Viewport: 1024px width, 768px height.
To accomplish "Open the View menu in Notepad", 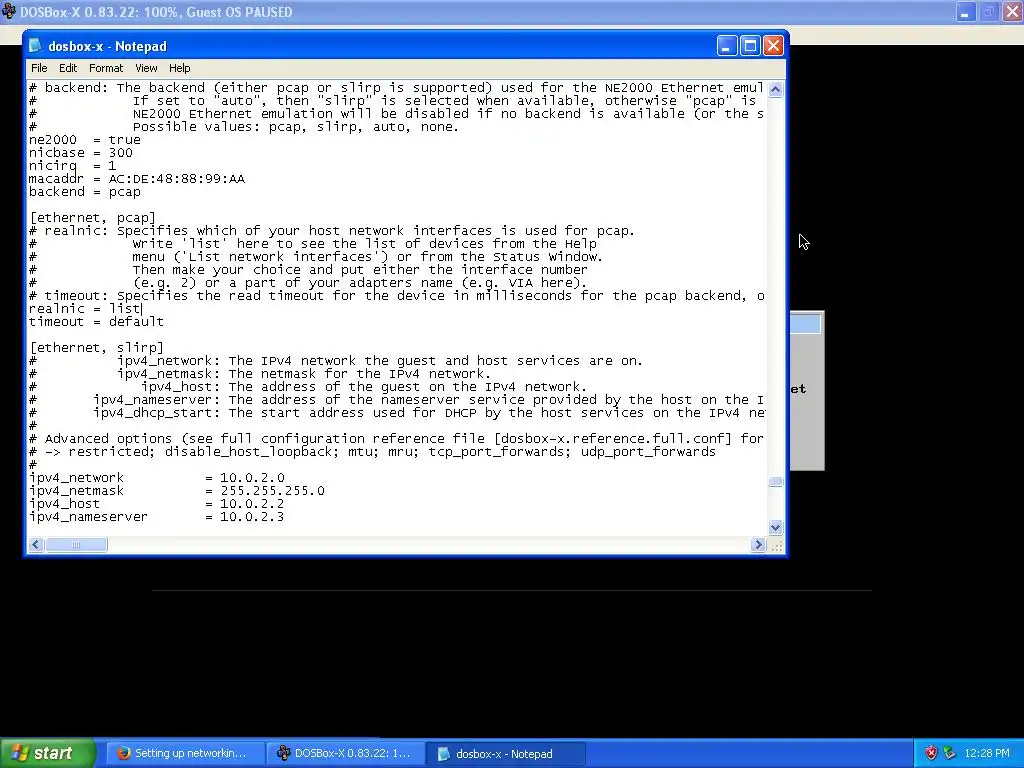I will (x=146, y=68).
